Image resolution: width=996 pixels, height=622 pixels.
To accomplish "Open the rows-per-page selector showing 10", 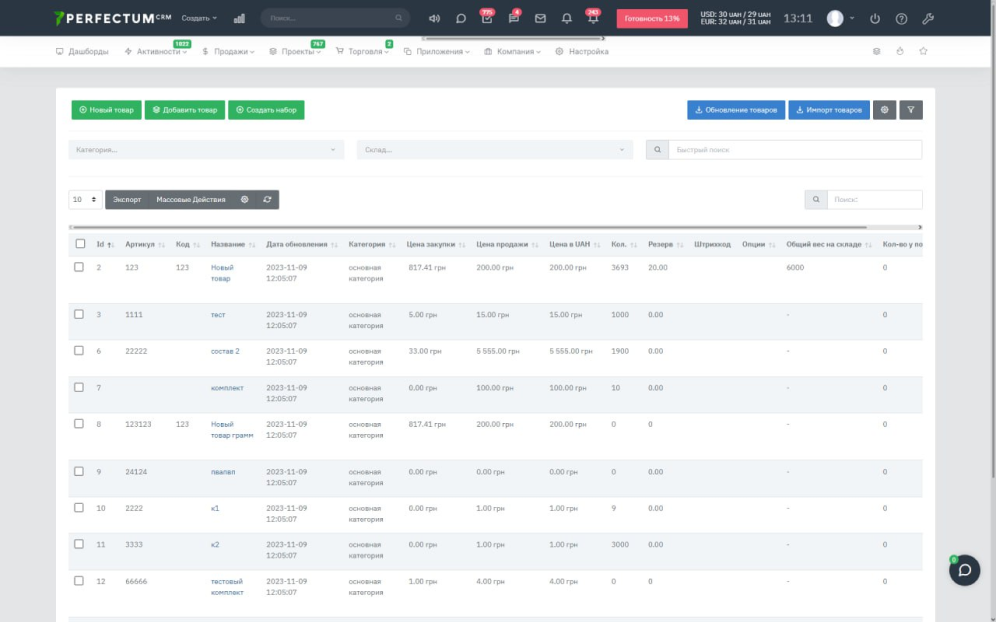I will 85,200.
